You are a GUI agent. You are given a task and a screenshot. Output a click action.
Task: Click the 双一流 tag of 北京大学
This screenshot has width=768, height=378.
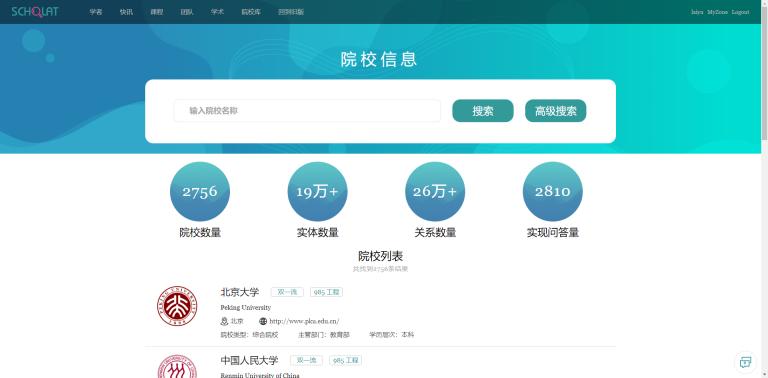point(288,292)
